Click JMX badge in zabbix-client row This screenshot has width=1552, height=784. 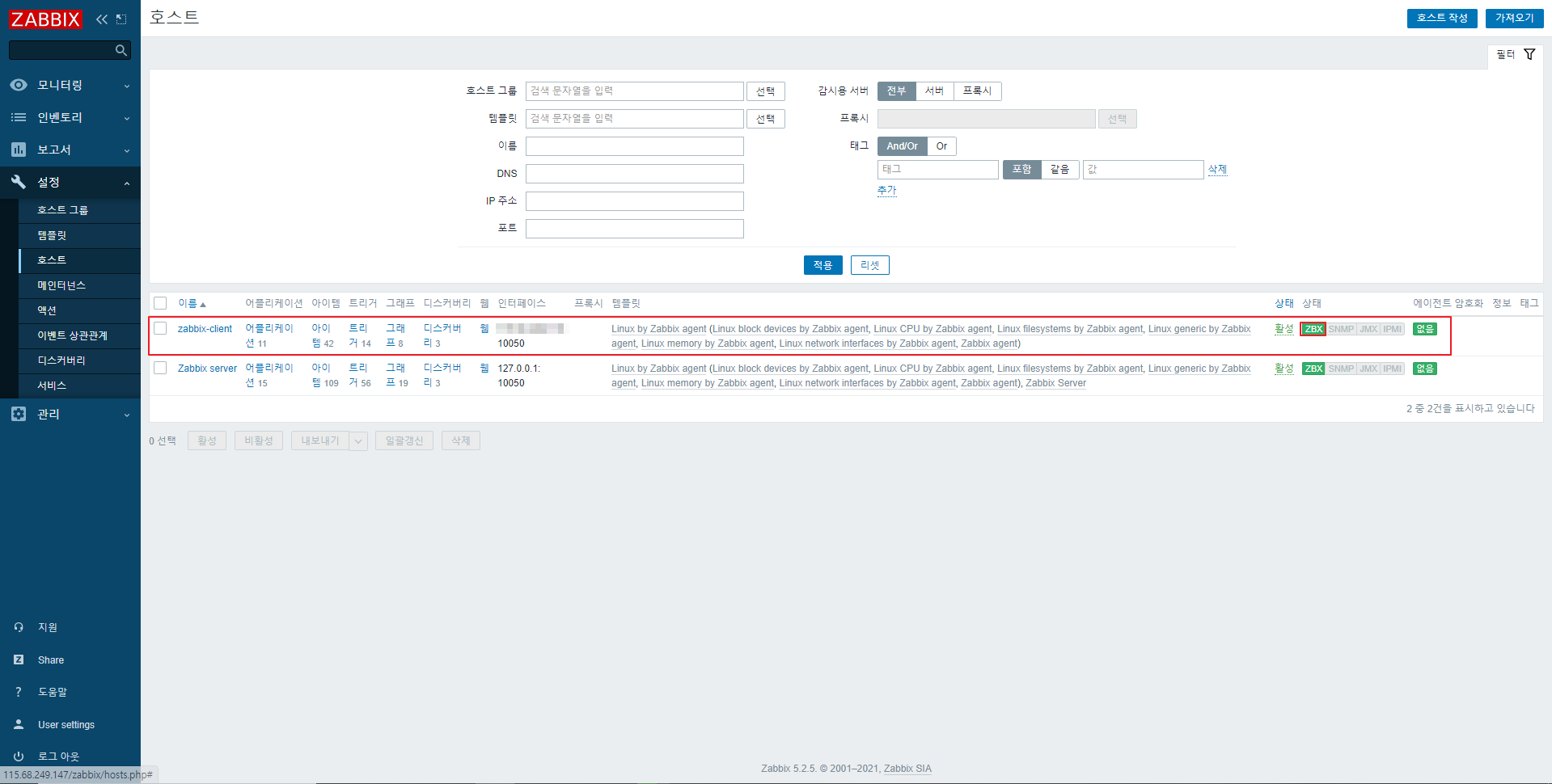click(x=1368, y=329)
